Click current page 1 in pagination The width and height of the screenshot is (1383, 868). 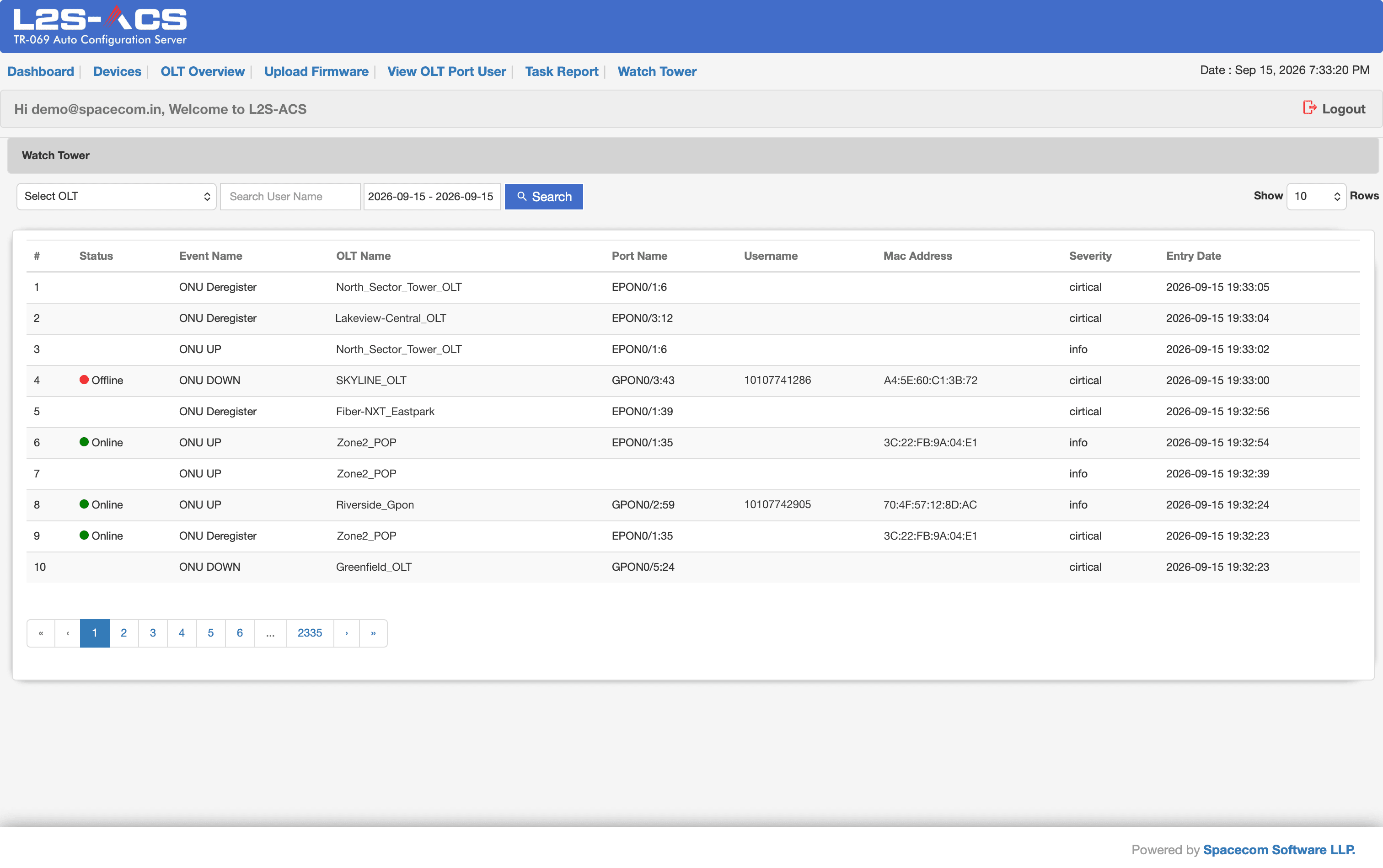click(95, 632)
